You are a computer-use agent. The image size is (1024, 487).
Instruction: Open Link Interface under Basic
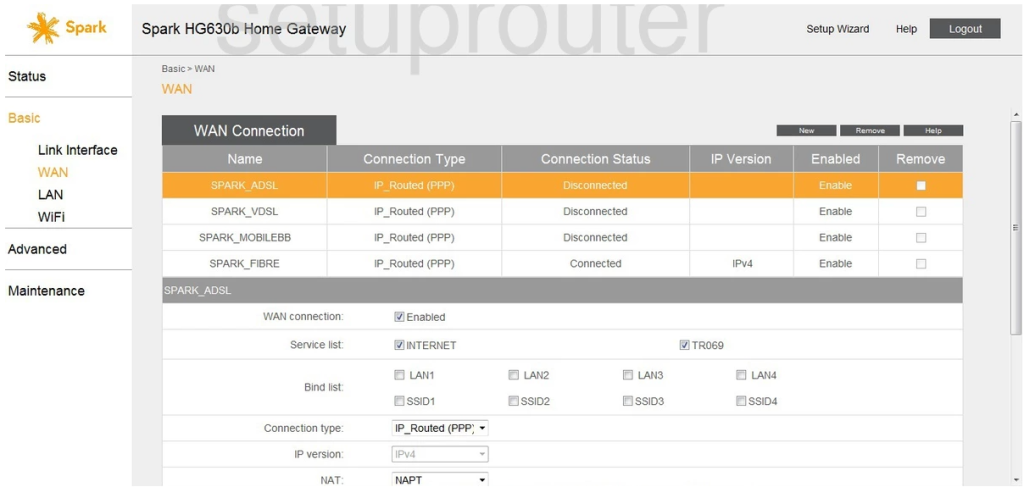(77, 150)
